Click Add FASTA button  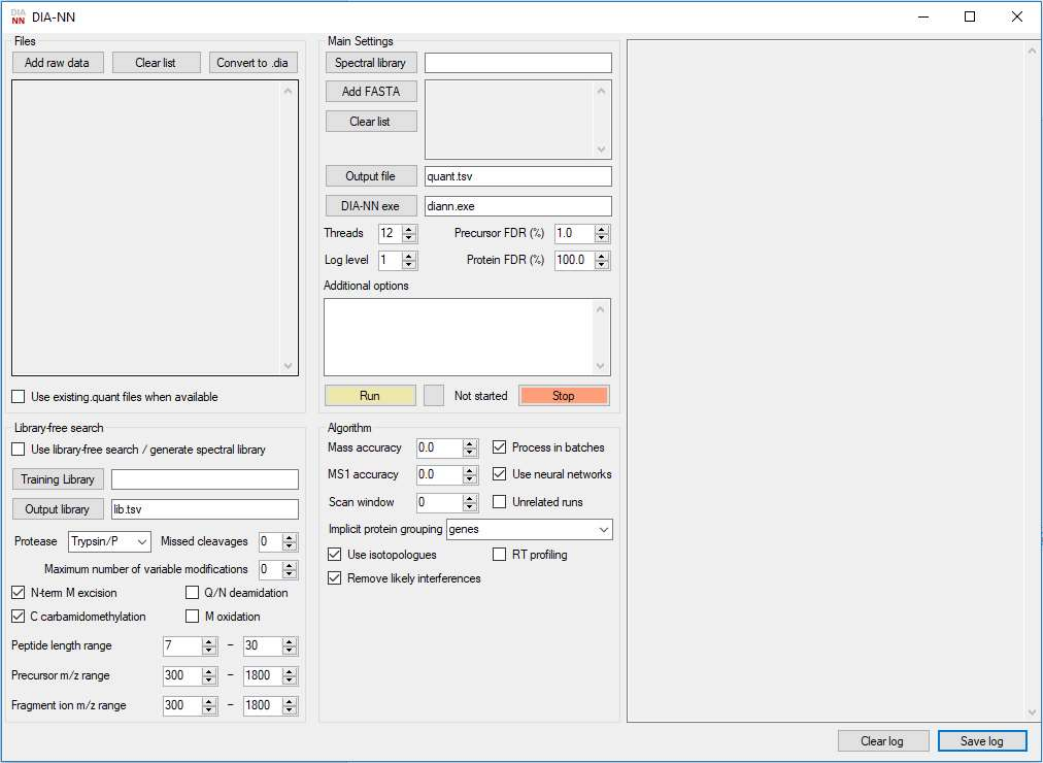371,92
